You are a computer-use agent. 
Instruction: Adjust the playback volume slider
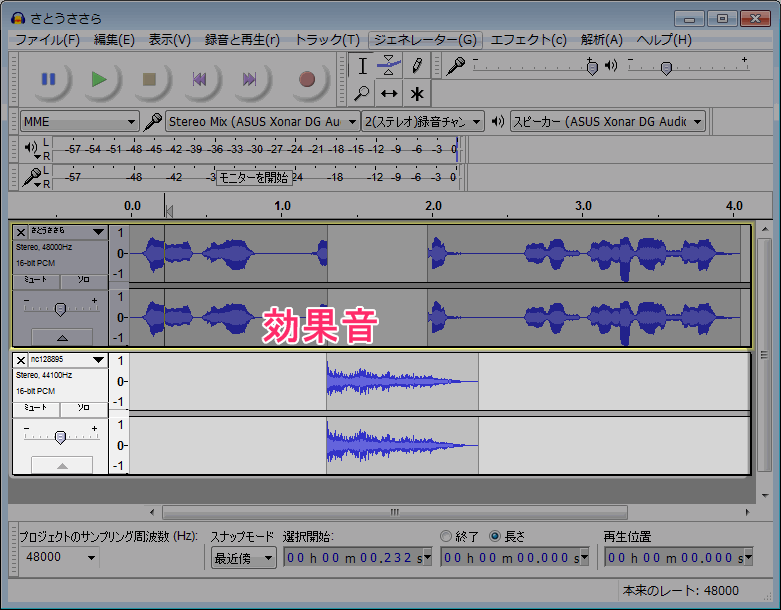coord(666,67)
